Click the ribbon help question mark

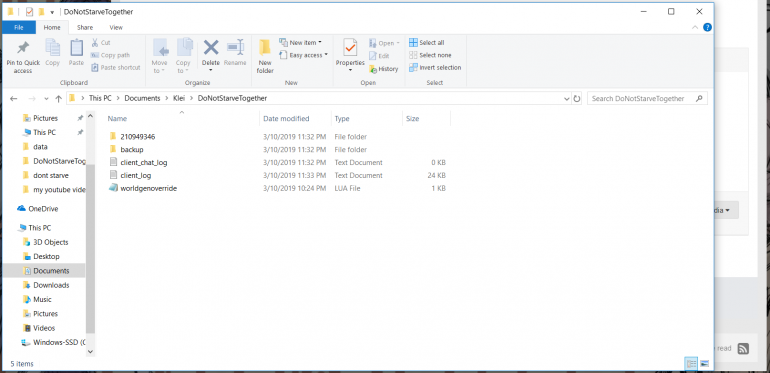click(x=708, y=27)
